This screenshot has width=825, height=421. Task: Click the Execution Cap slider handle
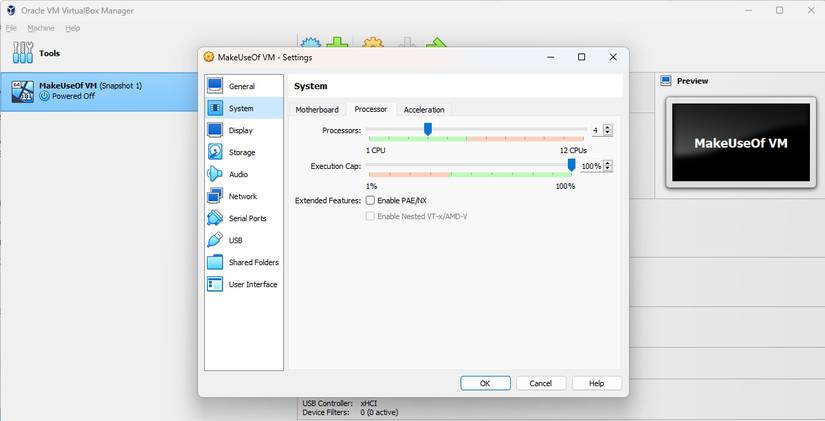pyautogui.click(x=571, y=165)
